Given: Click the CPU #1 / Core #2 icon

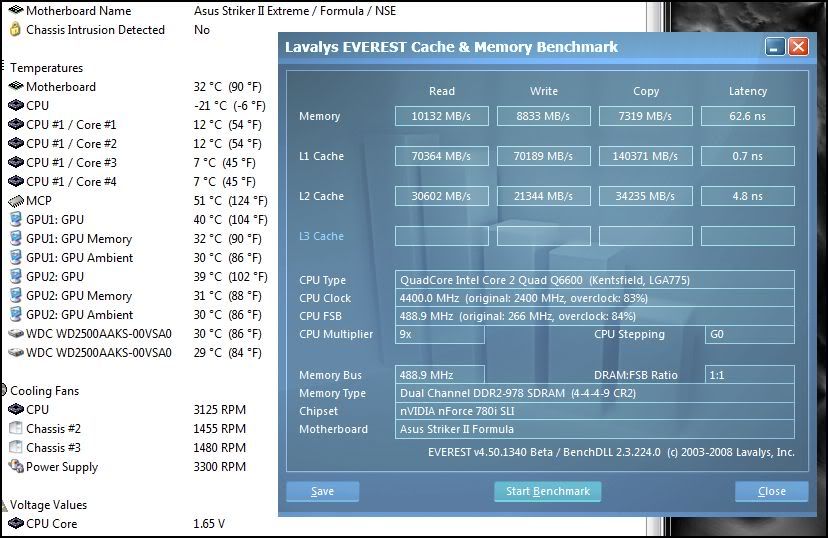Looking at the screenshot, I should point(16,144).
